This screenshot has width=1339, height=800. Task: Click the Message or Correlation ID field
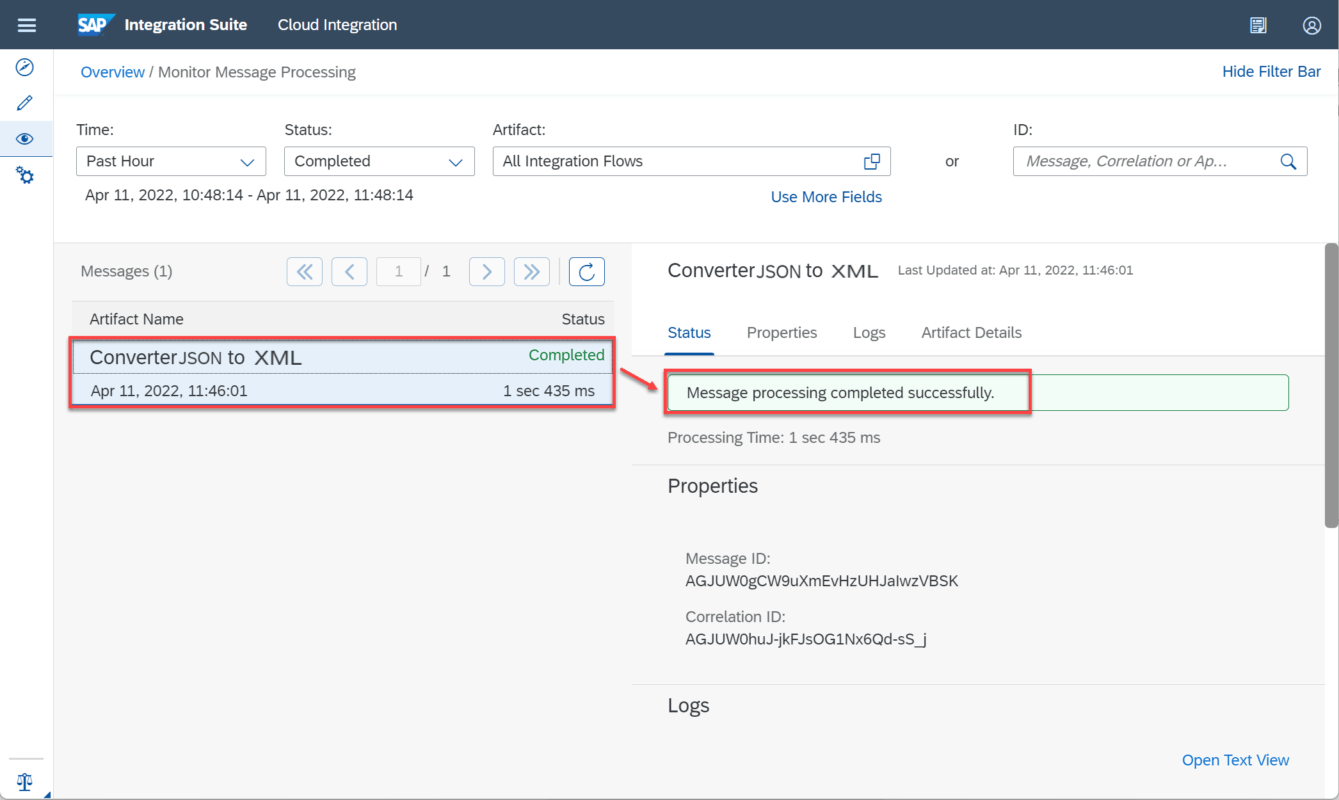tap(1160, 161)
